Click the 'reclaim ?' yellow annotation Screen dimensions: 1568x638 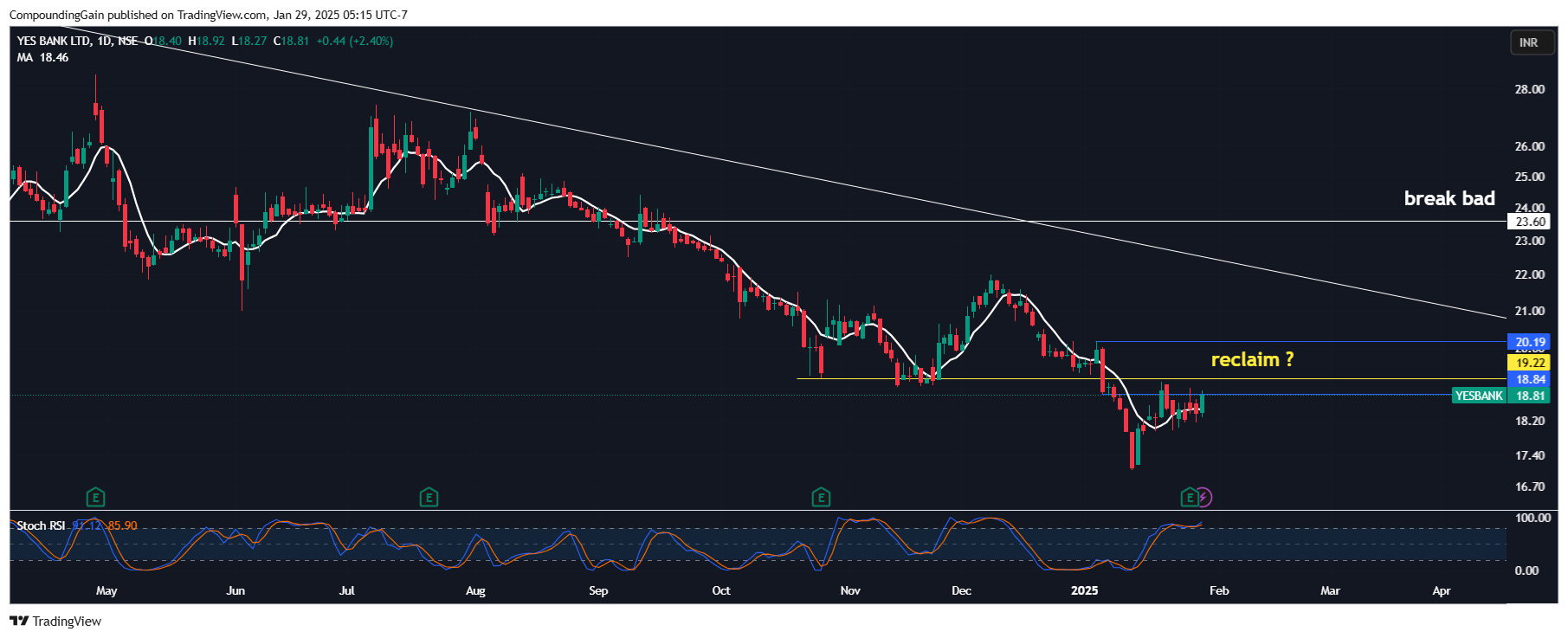coord(1252,359)
